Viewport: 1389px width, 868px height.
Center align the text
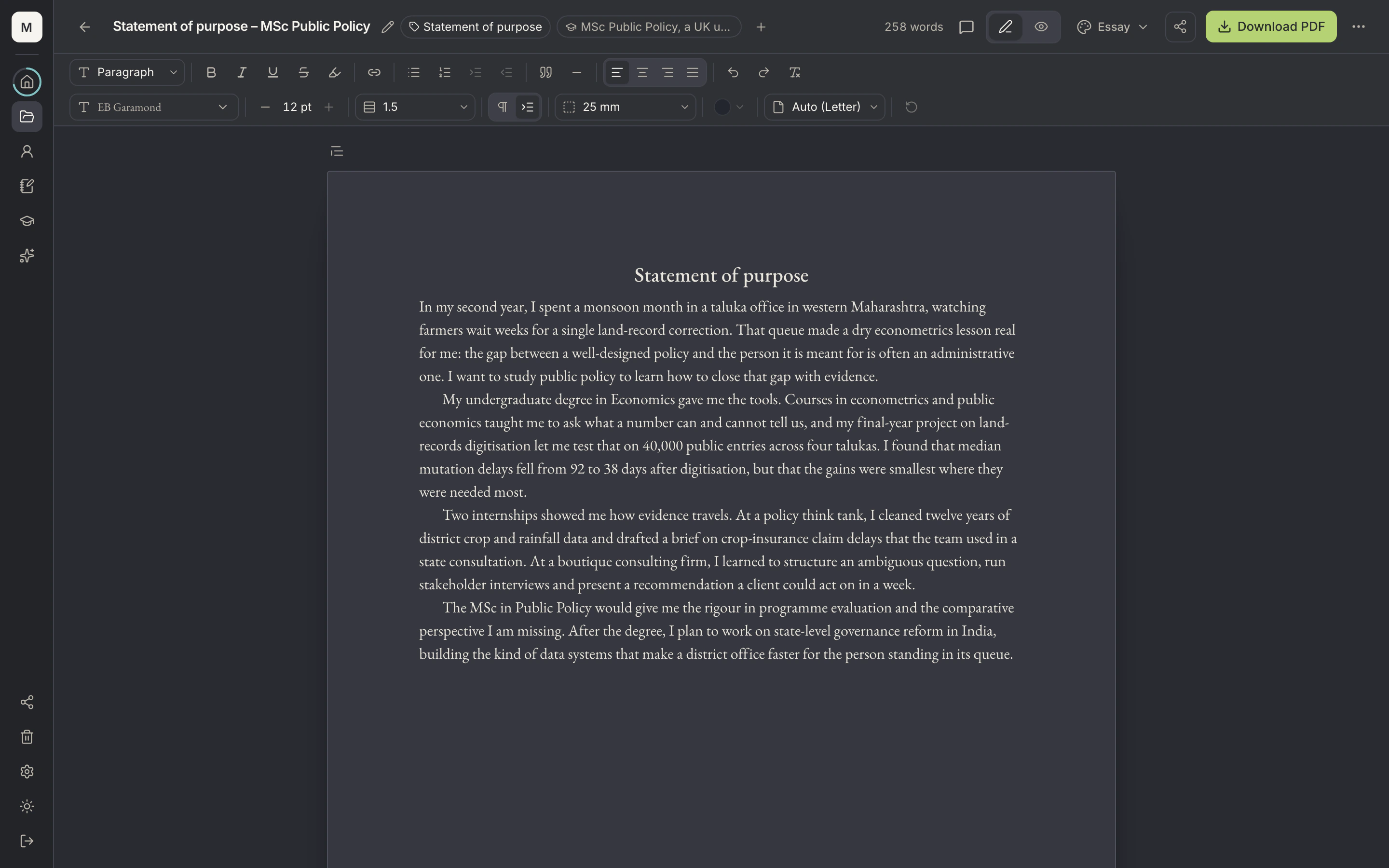click(x=642, y=72)
